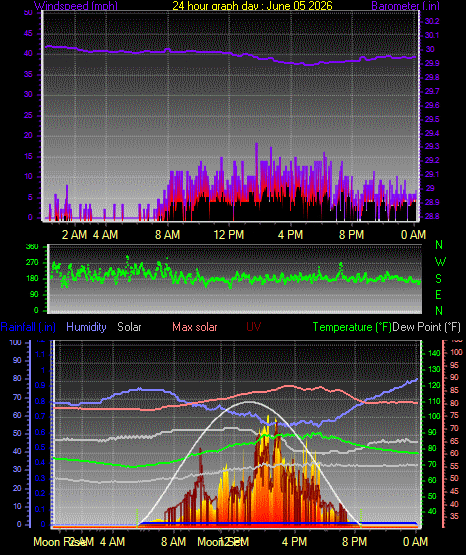Click the 29.5 value on the barometer axis

[x=432, y=119]
